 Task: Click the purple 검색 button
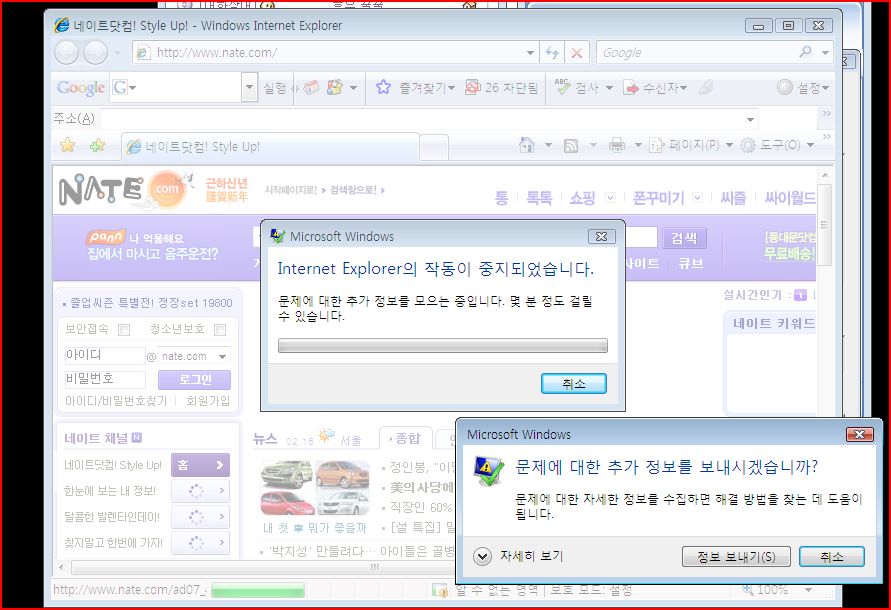click(684, 238)
